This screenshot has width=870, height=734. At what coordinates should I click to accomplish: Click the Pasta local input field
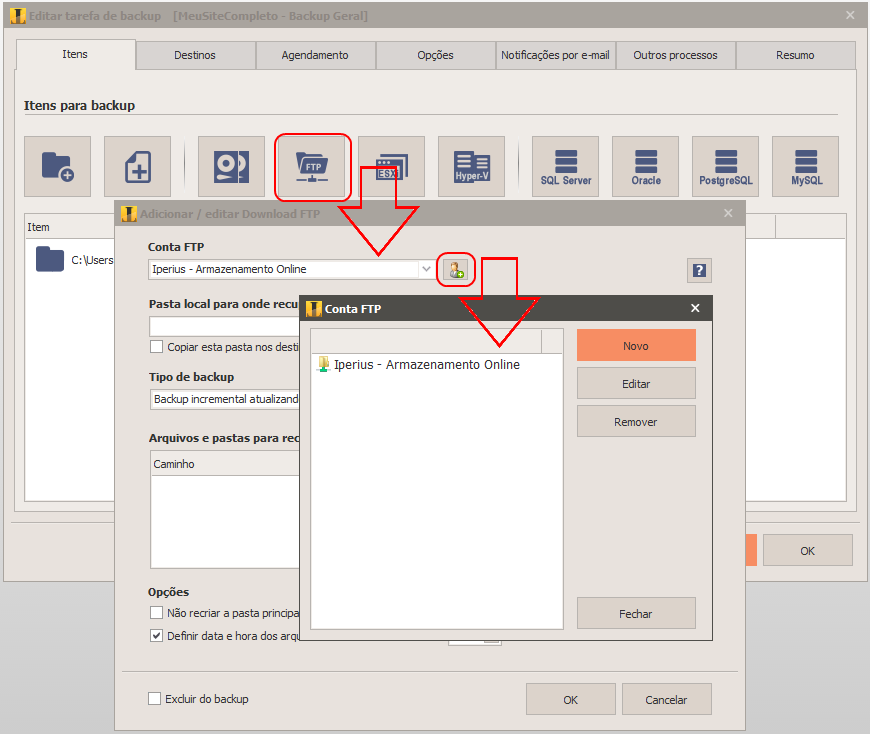pyautogui.click(x=225, y=326)
